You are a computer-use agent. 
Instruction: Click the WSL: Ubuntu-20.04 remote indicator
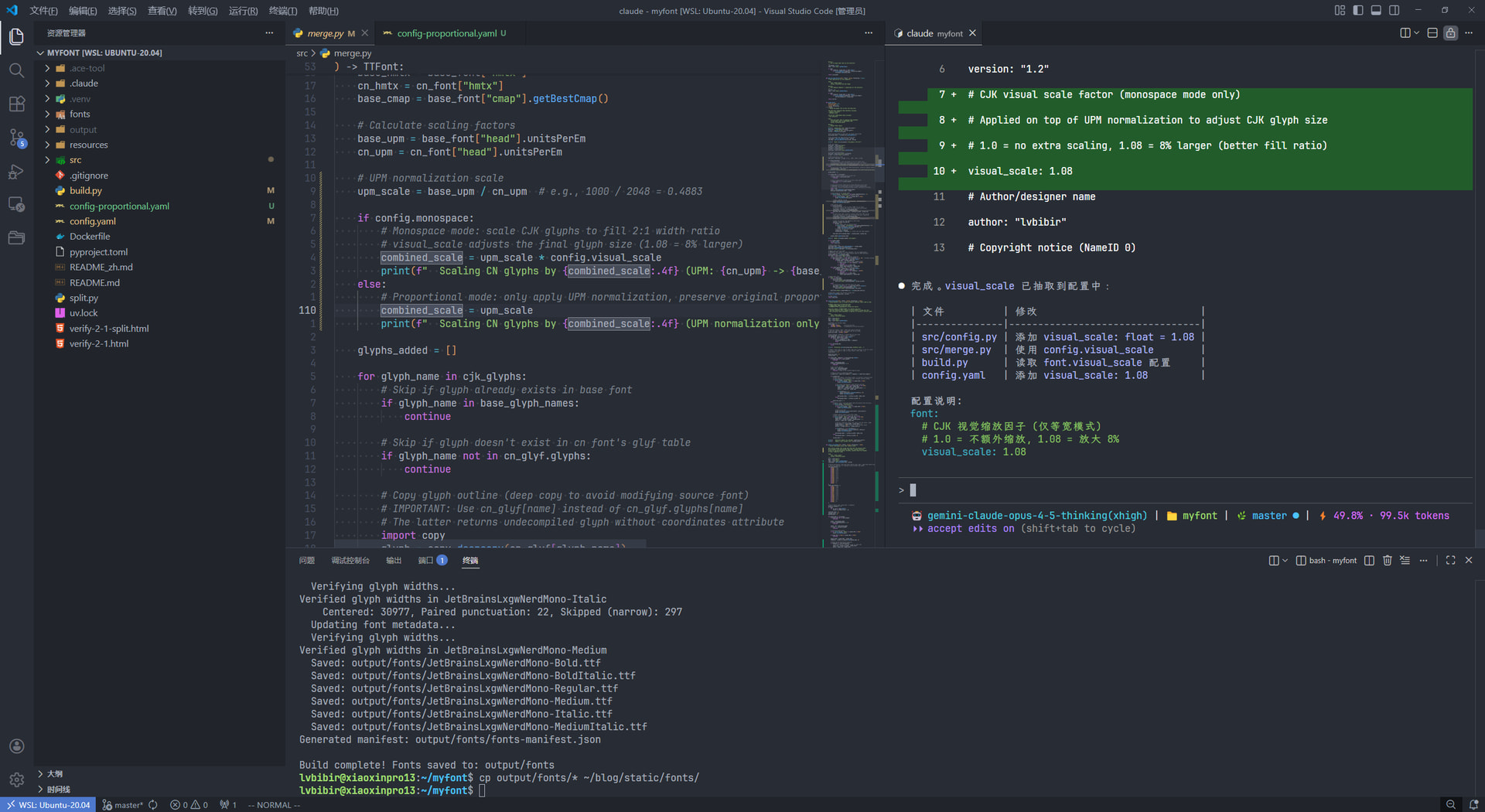pos(48,805)
